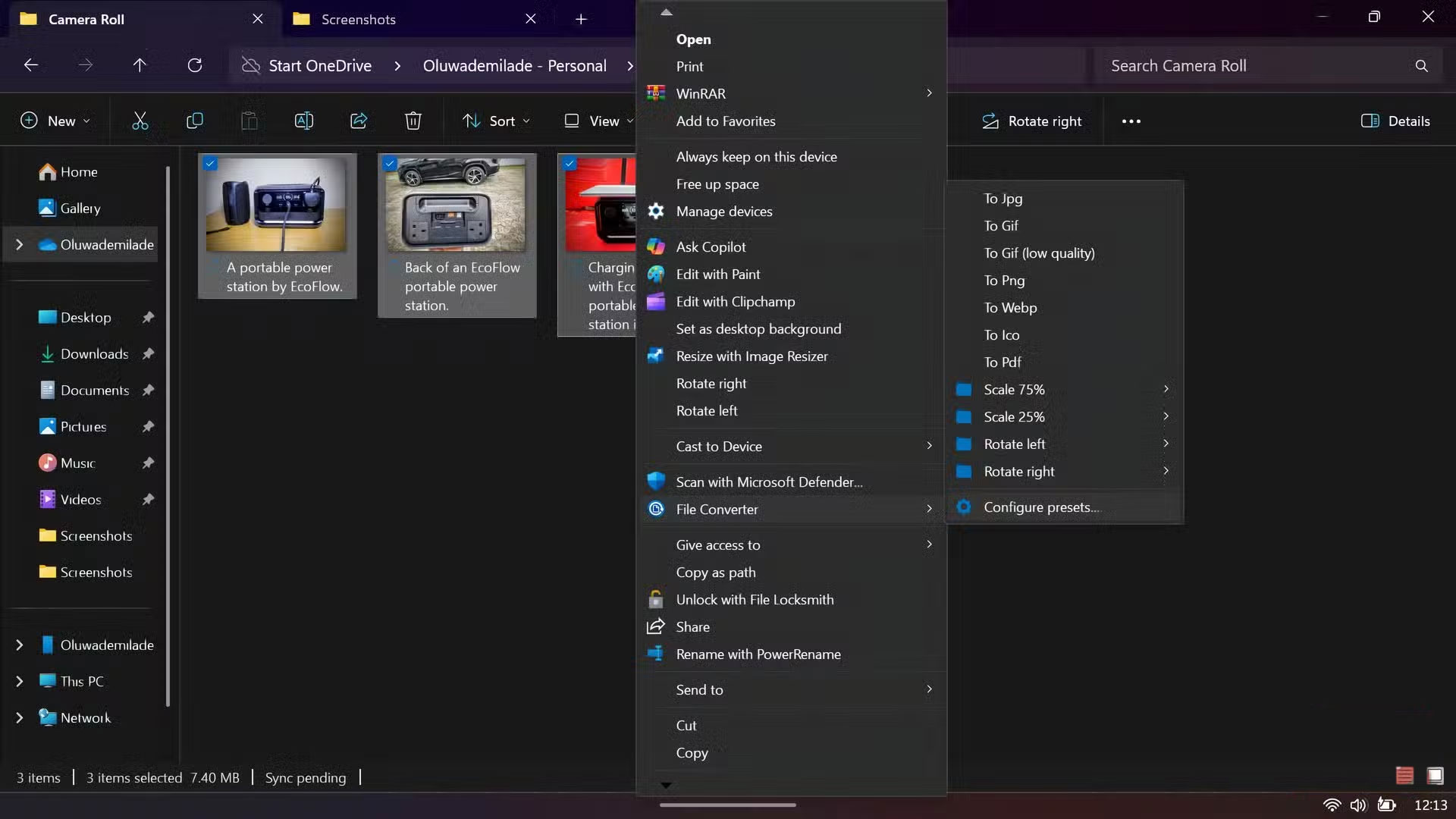Uncheck the first EcoFlow photo checkbox
Image resolution: width=1456 pixels, height=819 pixels.
coord(210,163)
